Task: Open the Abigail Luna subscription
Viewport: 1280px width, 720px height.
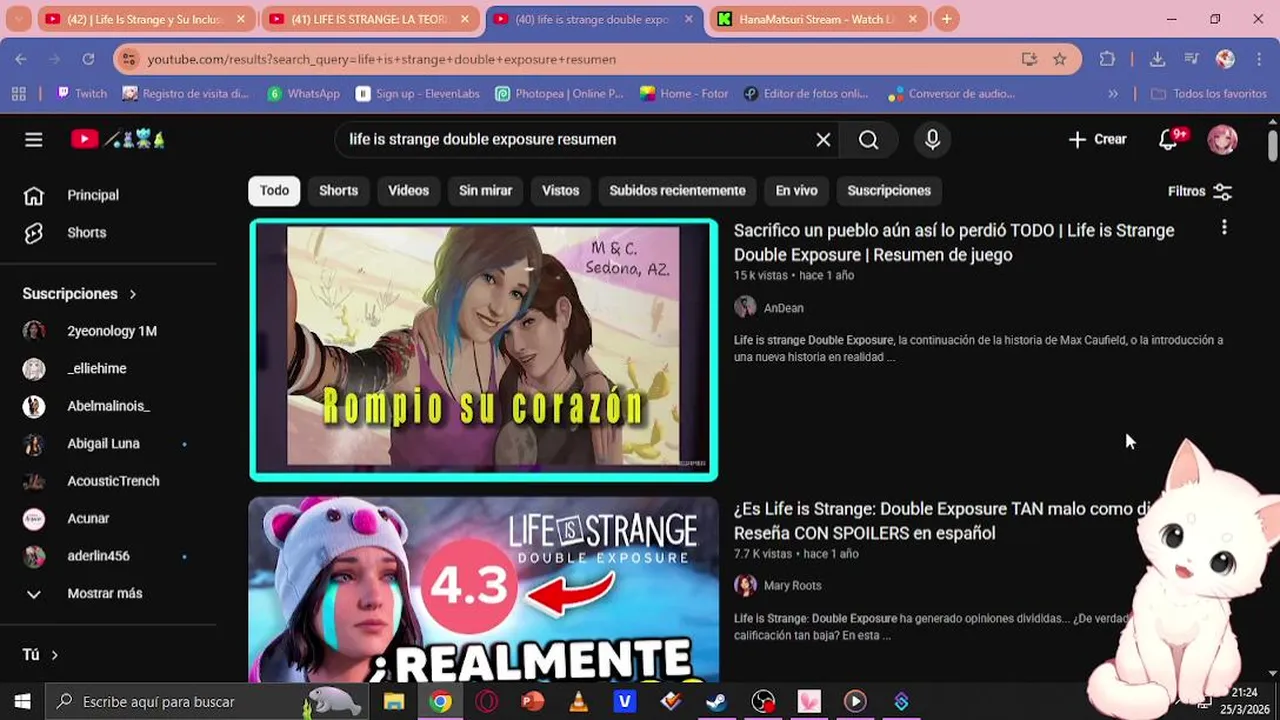Action: pyautogui.click(x=104, y=444)
